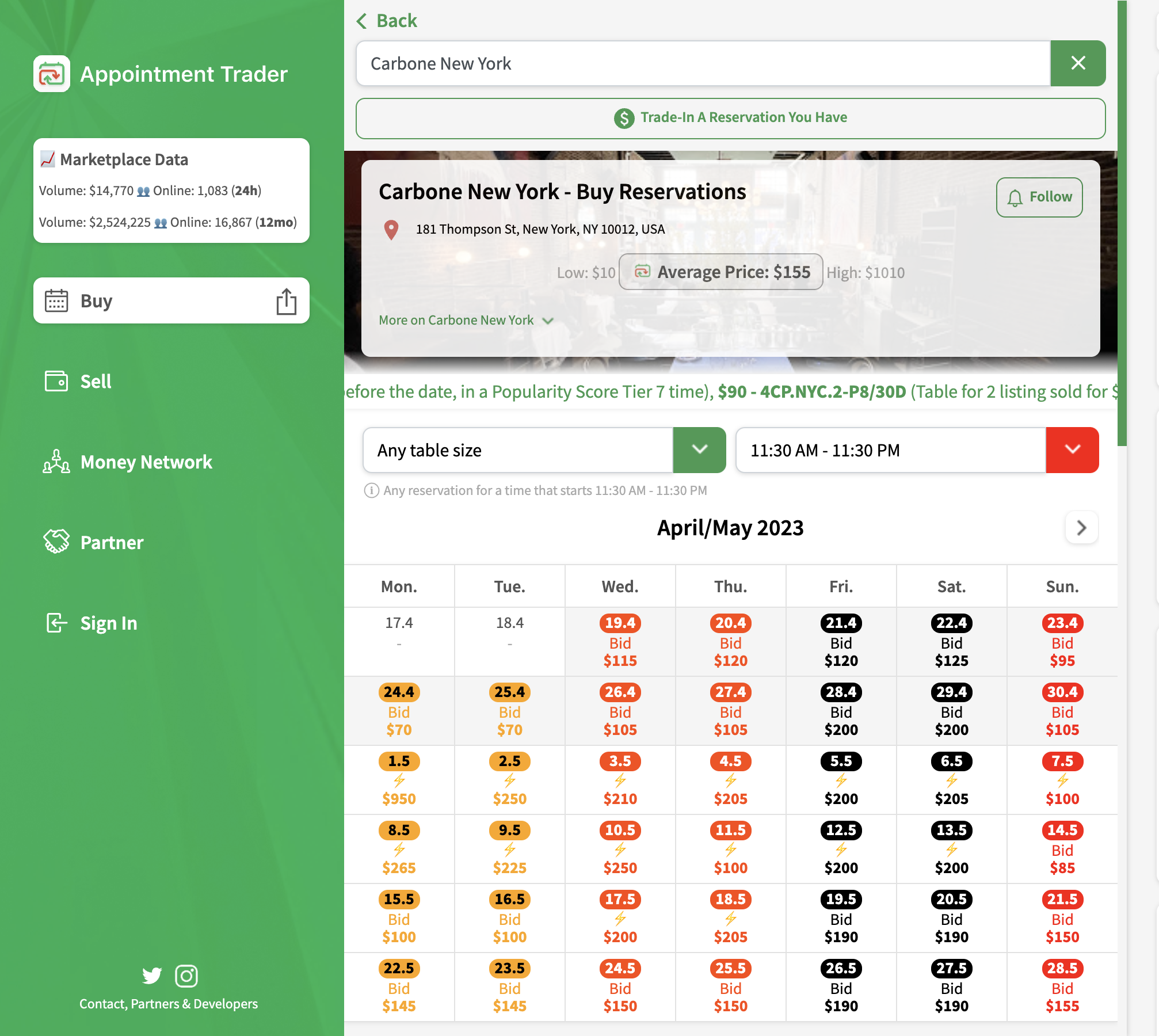Select date 6.5 priced $205

pyautogui.click(x=952, y=780)
